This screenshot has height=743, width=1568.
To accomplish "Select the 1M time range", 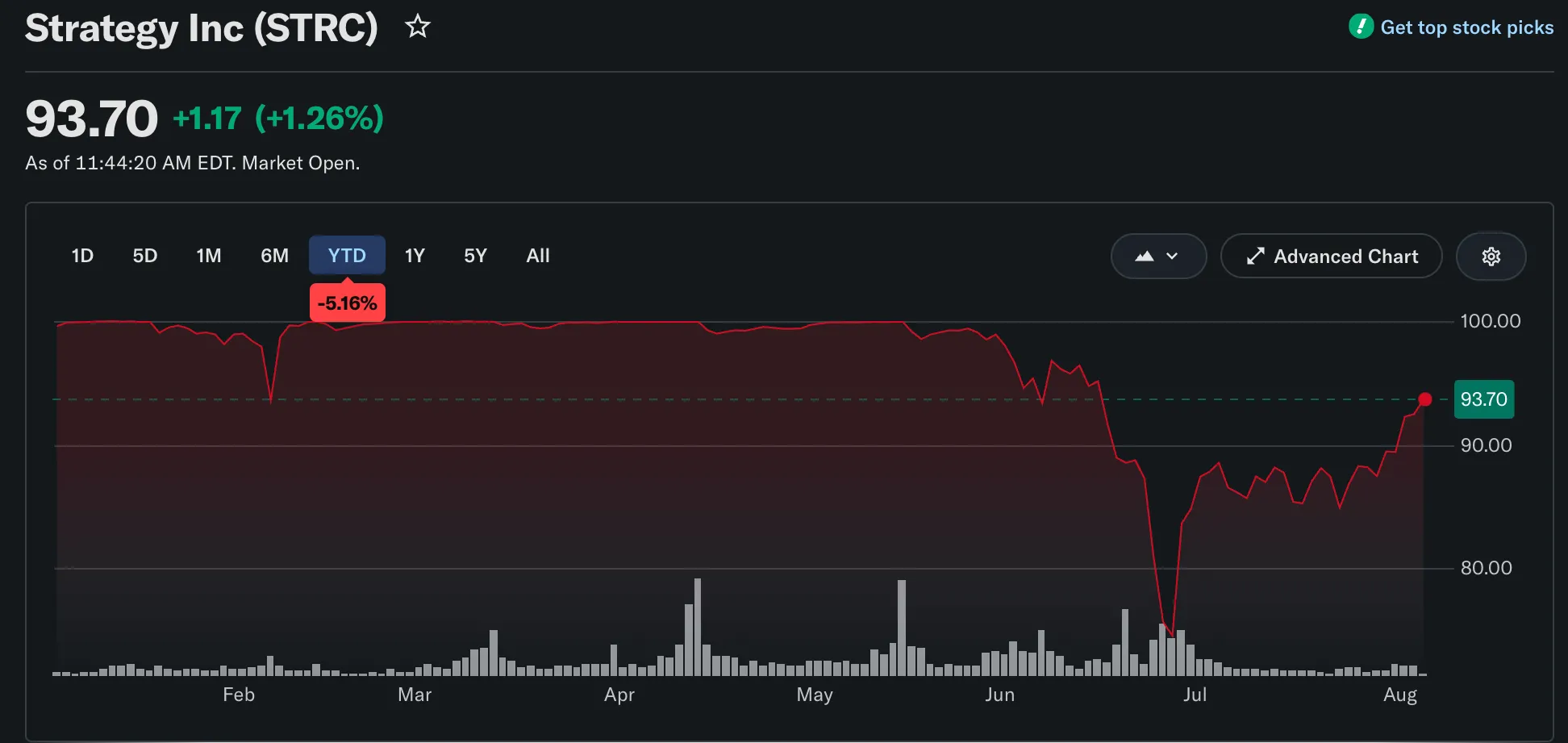I will coord(209,256).
